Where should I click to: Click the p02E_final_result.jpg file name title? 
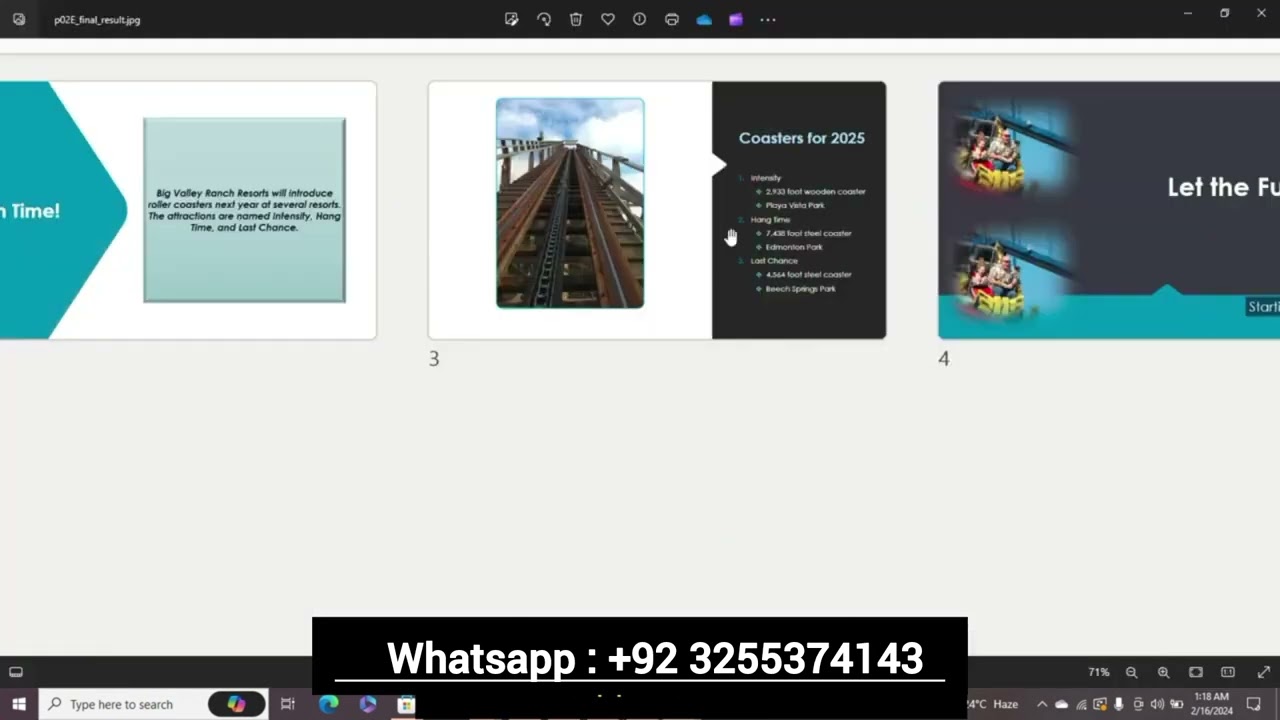pos(97,19)
